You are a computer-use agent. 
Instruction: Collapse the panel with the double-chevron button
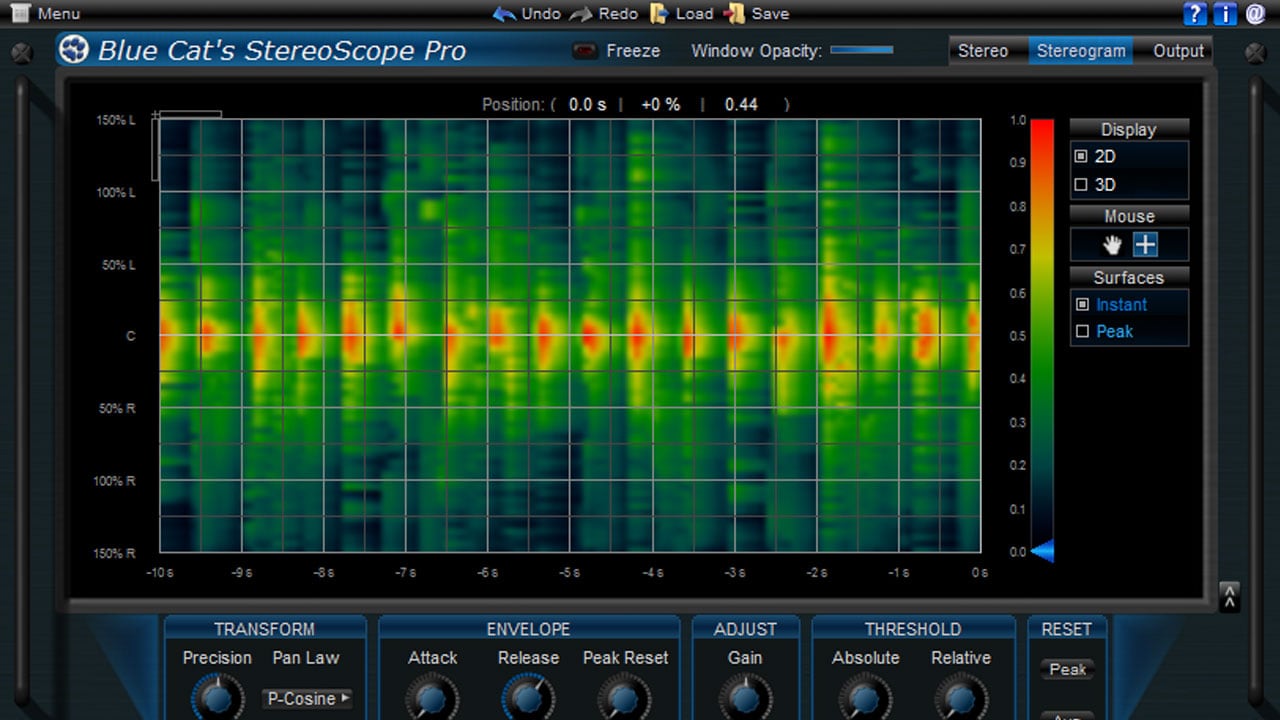pos(1230,597)
